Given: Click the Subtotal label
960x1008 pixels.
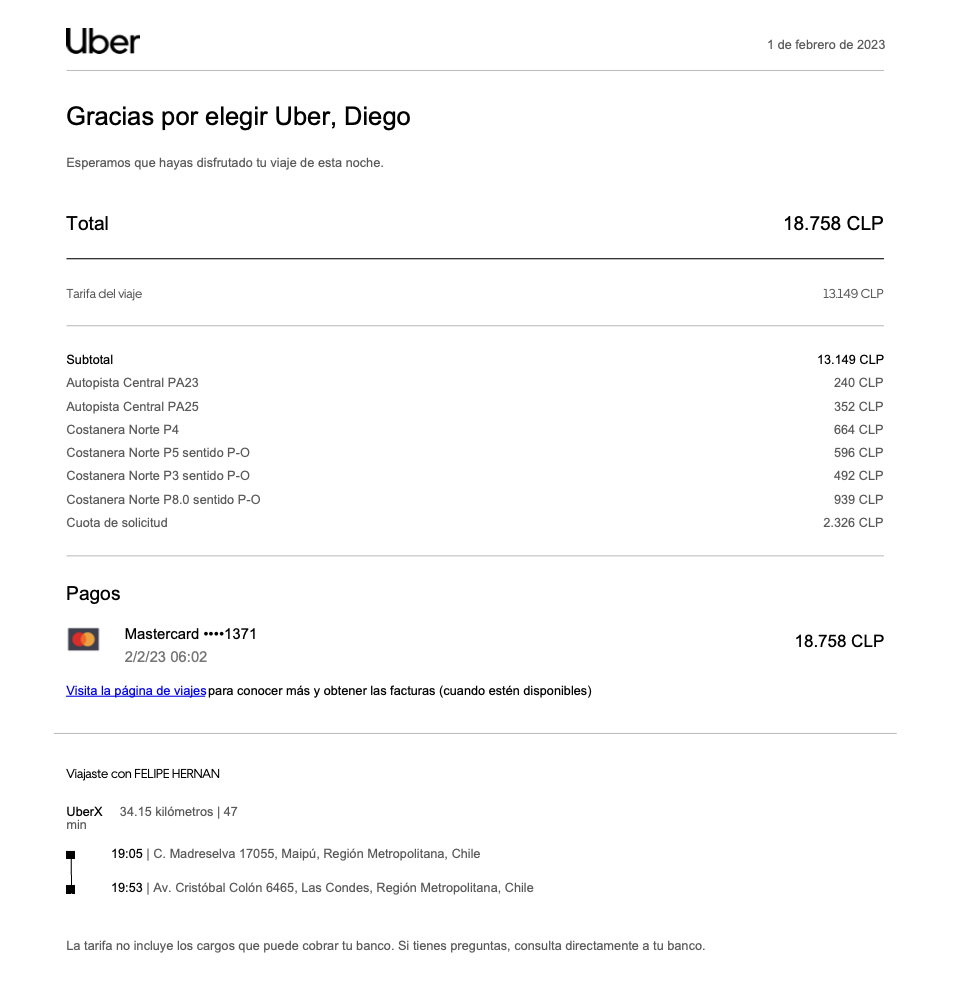Looking at the screenshot, I should (90, 360).
